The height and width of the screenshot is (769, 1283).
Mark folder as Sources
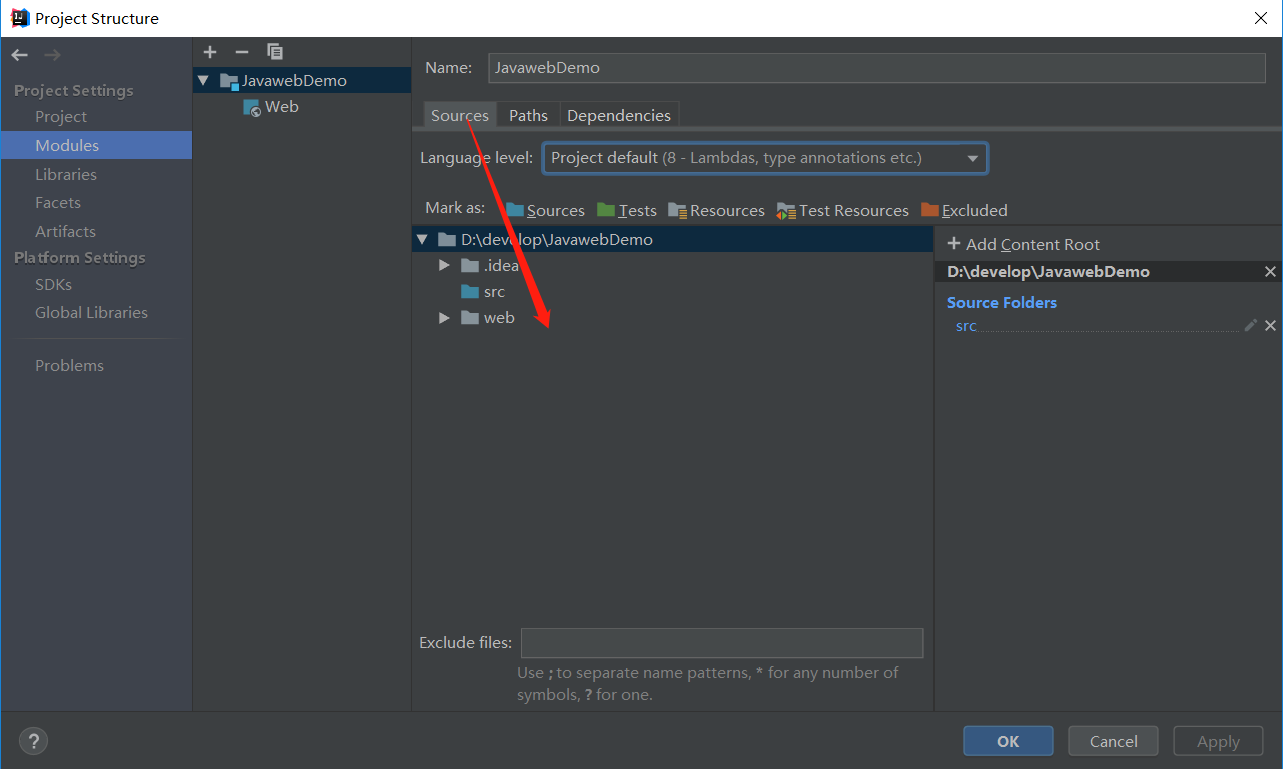545,210
